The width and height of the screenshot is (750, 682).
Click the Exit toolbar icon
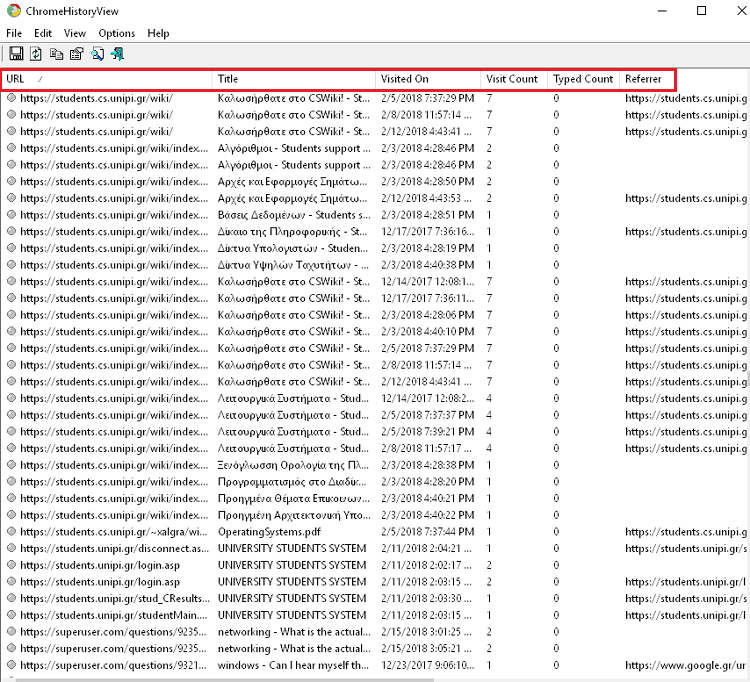point(117,54)
